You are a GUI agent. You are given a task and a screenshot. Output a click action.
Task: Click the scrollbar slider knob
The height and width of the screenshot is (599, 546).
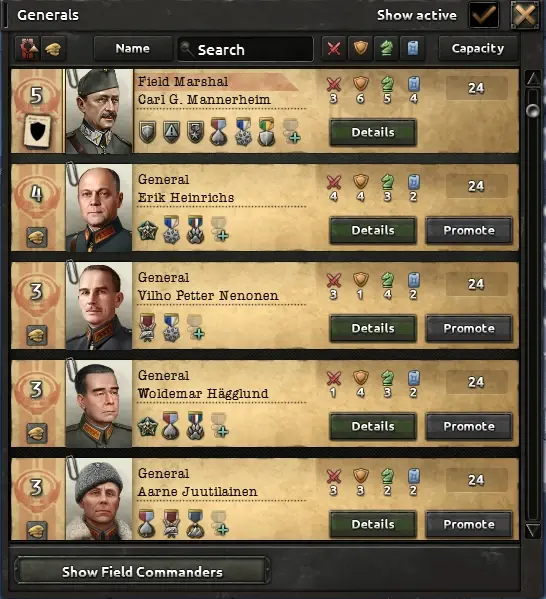pyautogui.click(x=533, y=111)
